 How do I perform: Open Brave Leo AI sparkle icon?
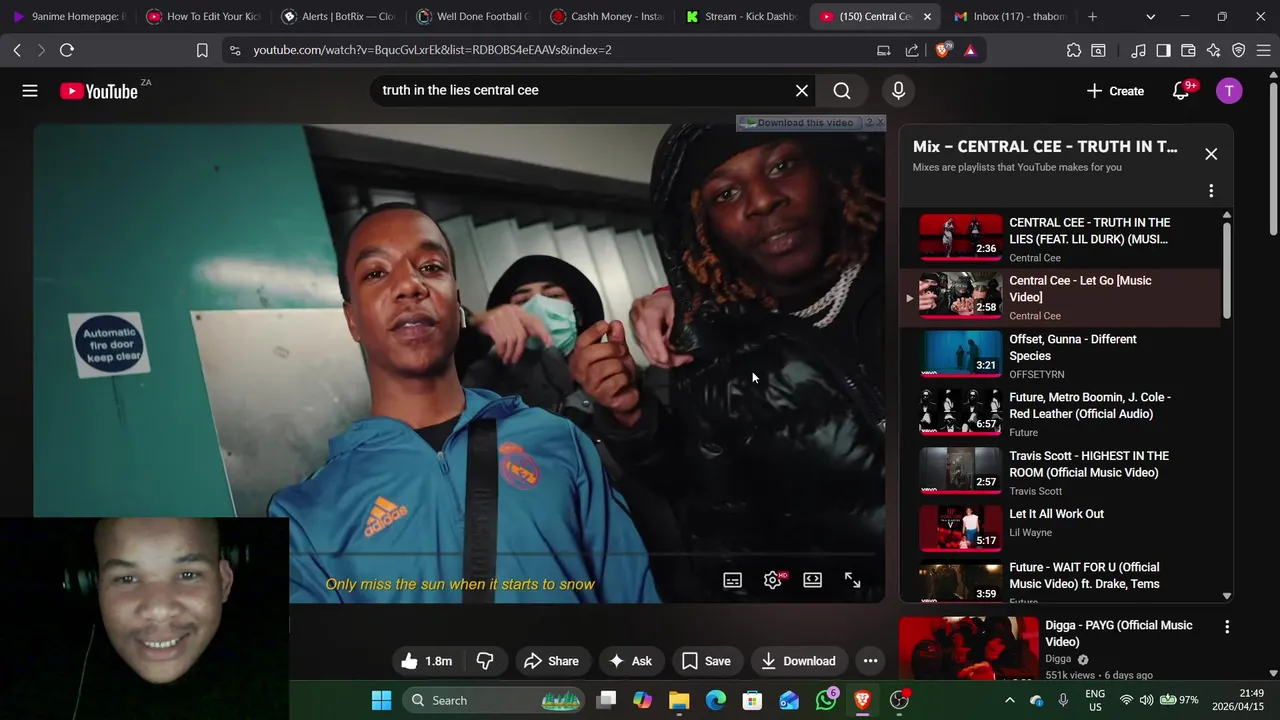point(1213,50)
